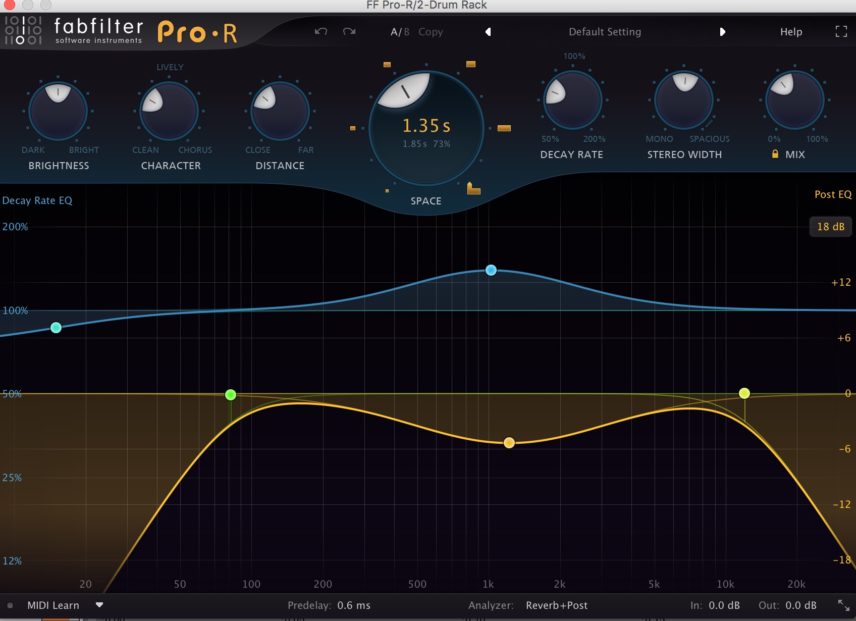Click the undo arrow icon

point(321,32)
